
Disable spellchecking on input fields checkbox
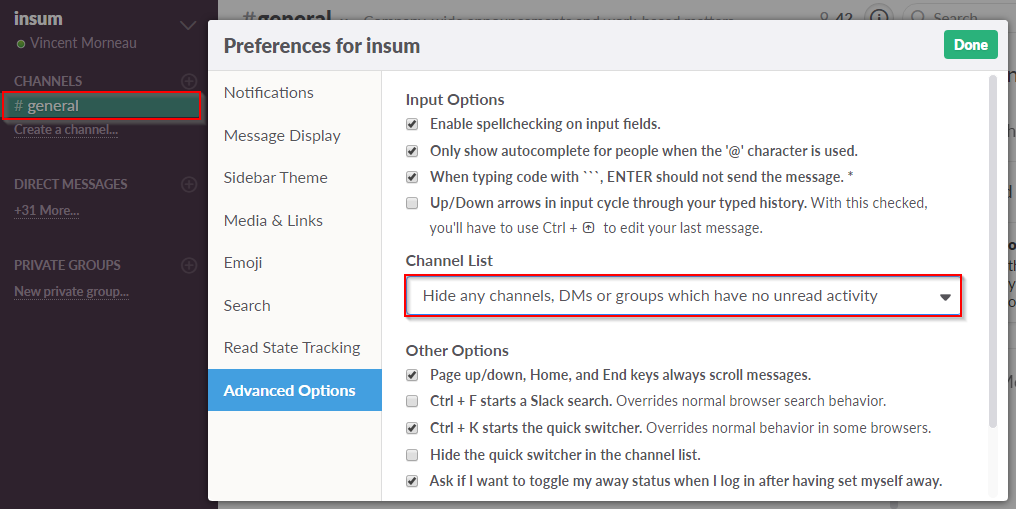412,124
